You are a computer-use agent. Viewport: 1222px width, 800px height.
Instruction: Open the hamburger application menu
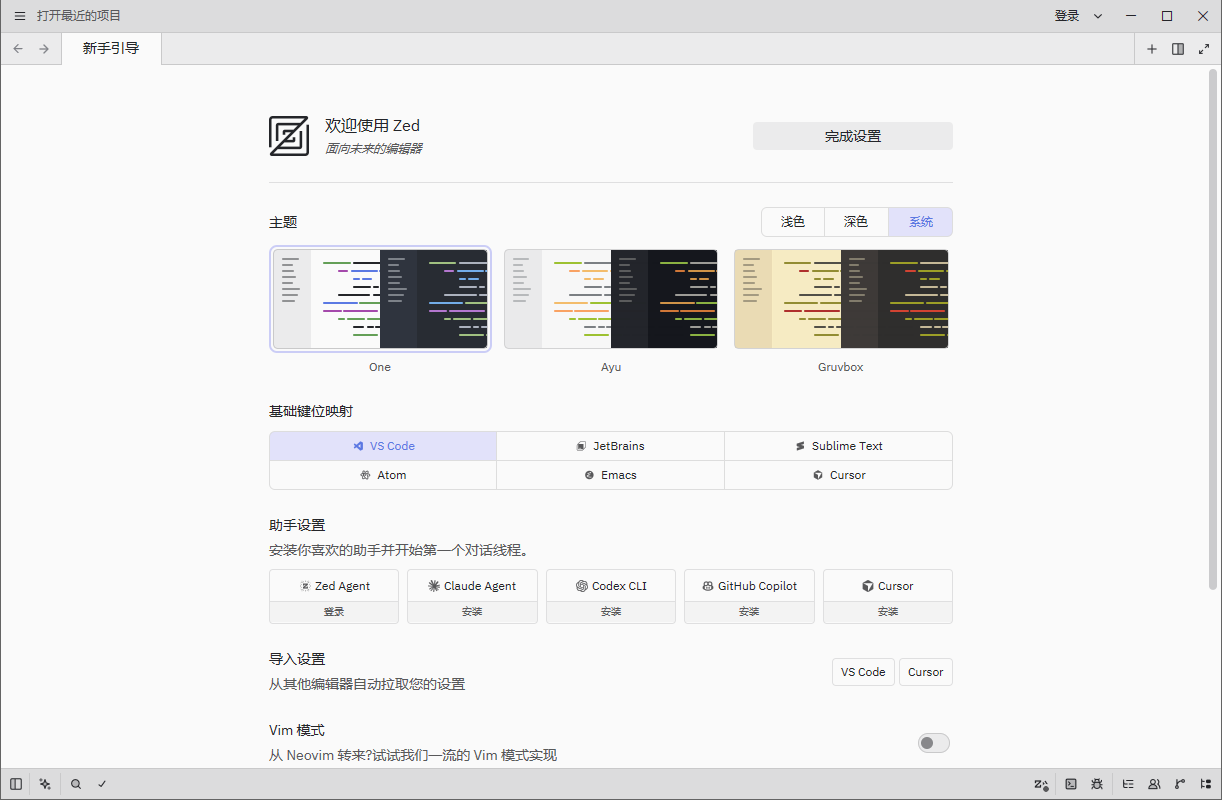pyautogui.click(x=20, y=16)
